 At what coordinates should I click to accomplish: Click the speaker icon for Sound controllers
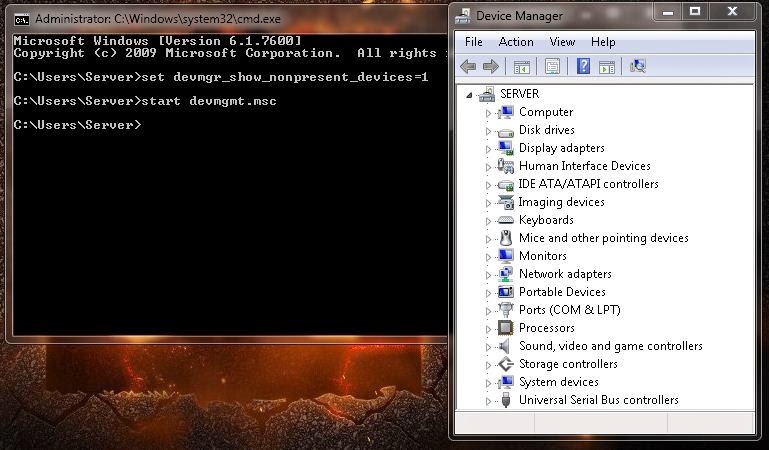(x=505, y=346)
